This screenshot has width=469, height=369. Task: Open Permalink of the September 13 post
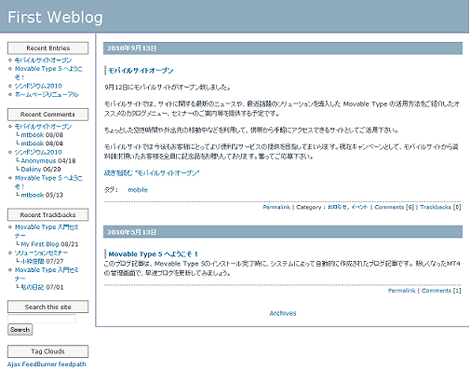(x=276, y=207)
